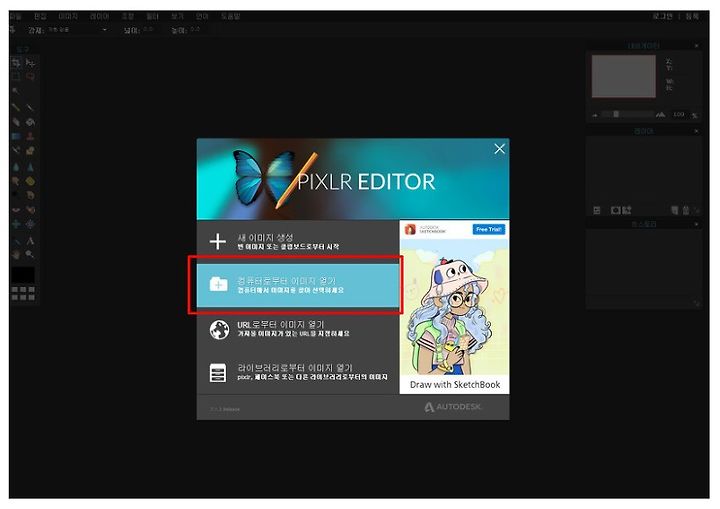The image size is (720, 509).
Task: Open the black main color swatch
Action: (23, 275)
